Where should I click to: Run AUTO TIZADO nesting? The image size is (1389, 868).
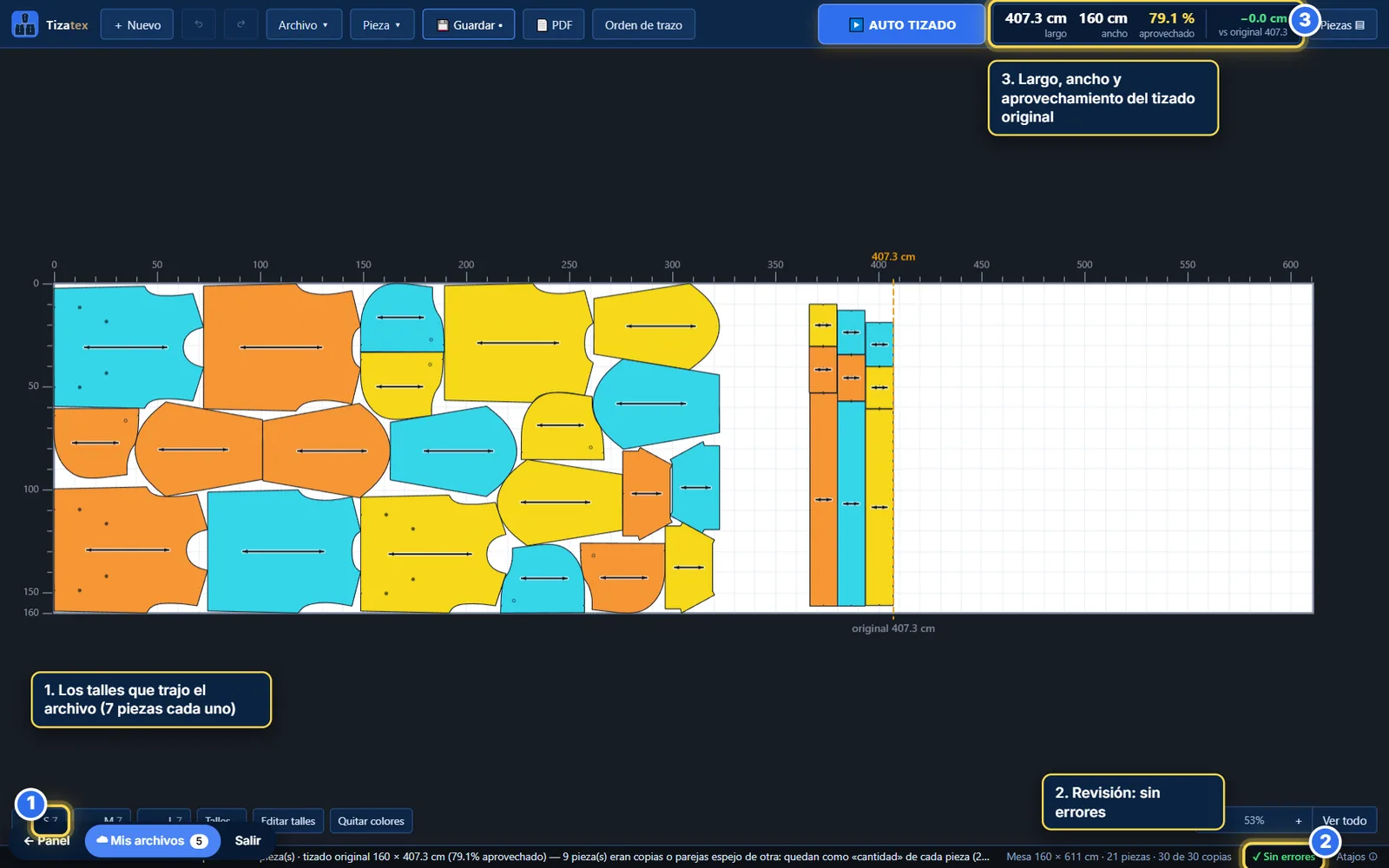[x=902, y=24]
